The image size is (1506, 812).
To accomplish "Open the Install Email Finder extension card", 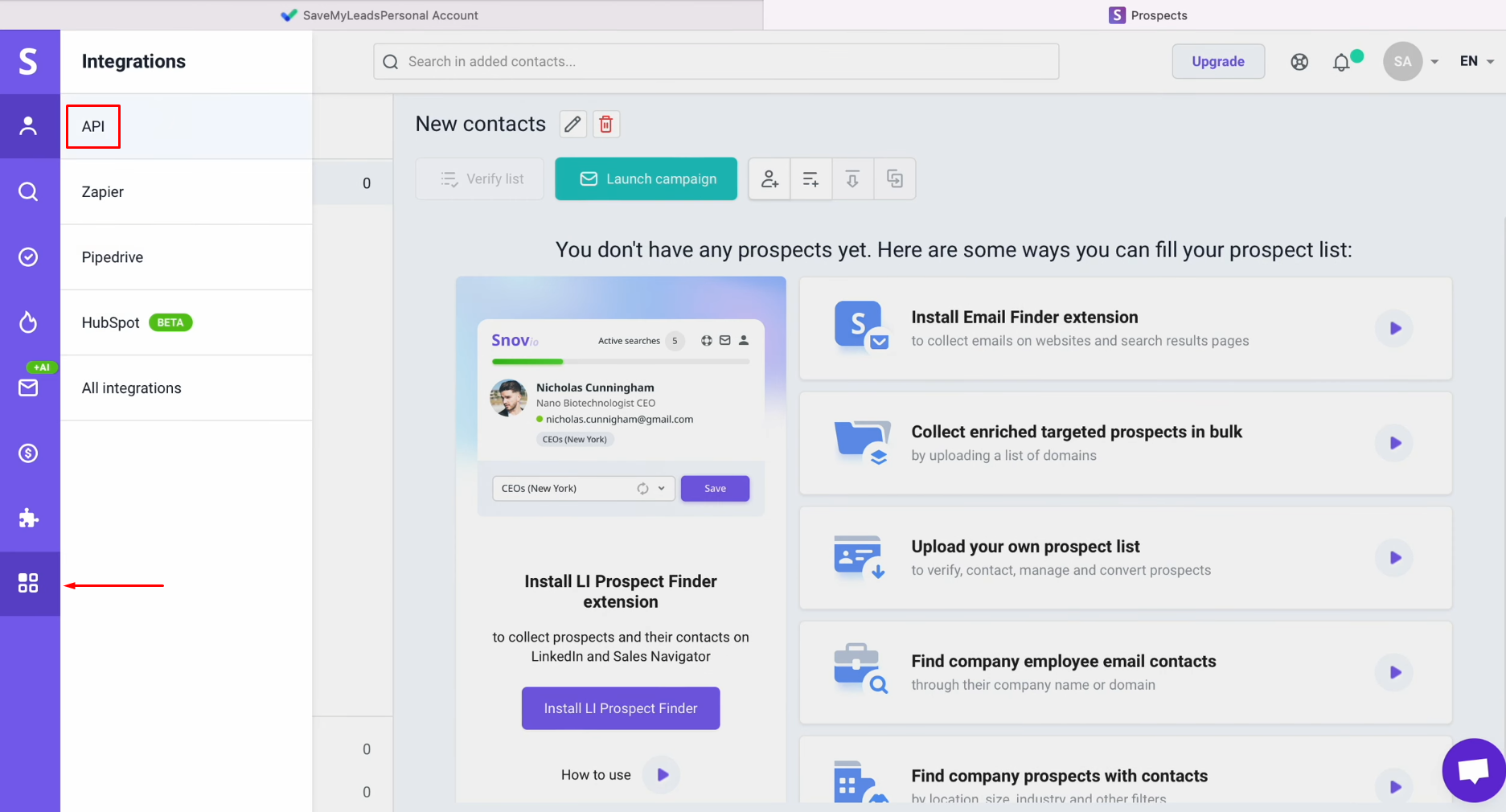I will tap(1126, 328).
